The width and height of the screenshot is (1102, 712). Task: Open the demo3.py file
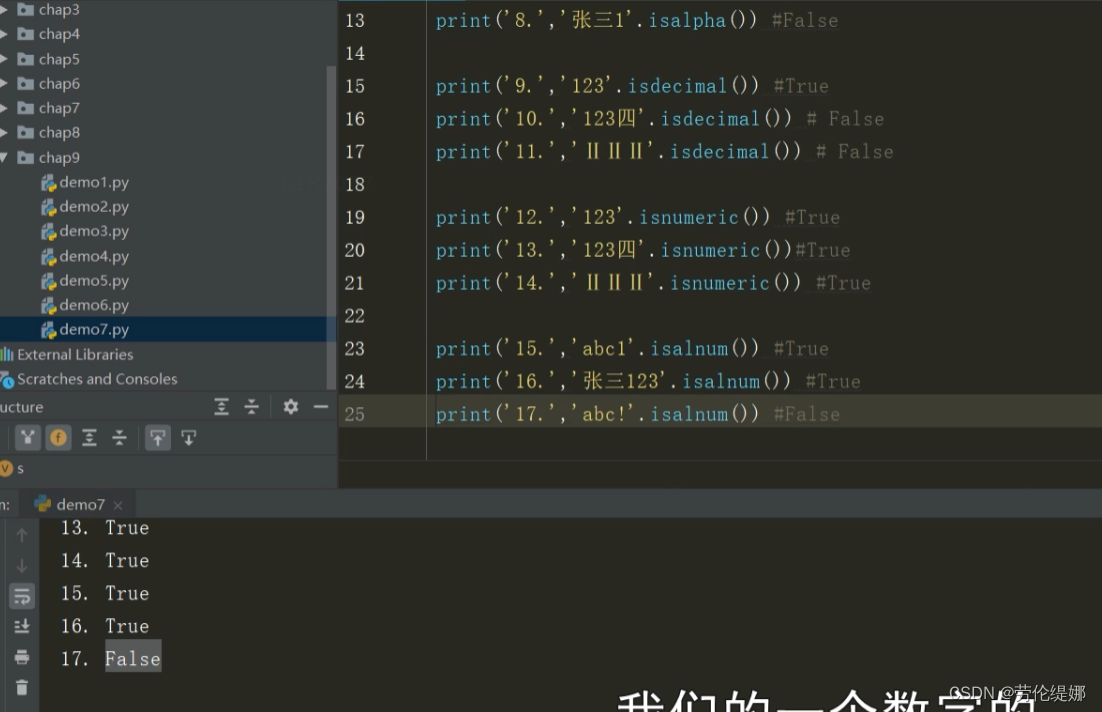(x=97, y=231)
